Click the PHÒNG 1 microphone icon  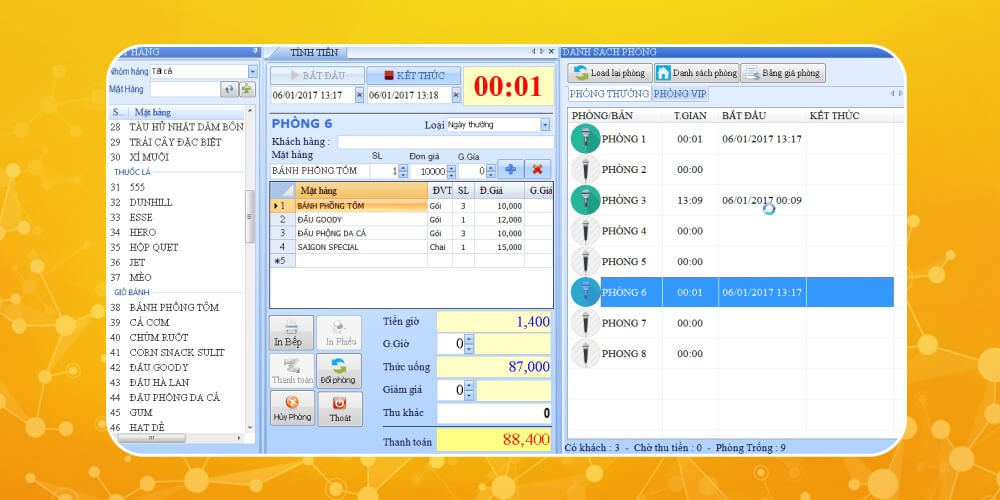point(585,139)
